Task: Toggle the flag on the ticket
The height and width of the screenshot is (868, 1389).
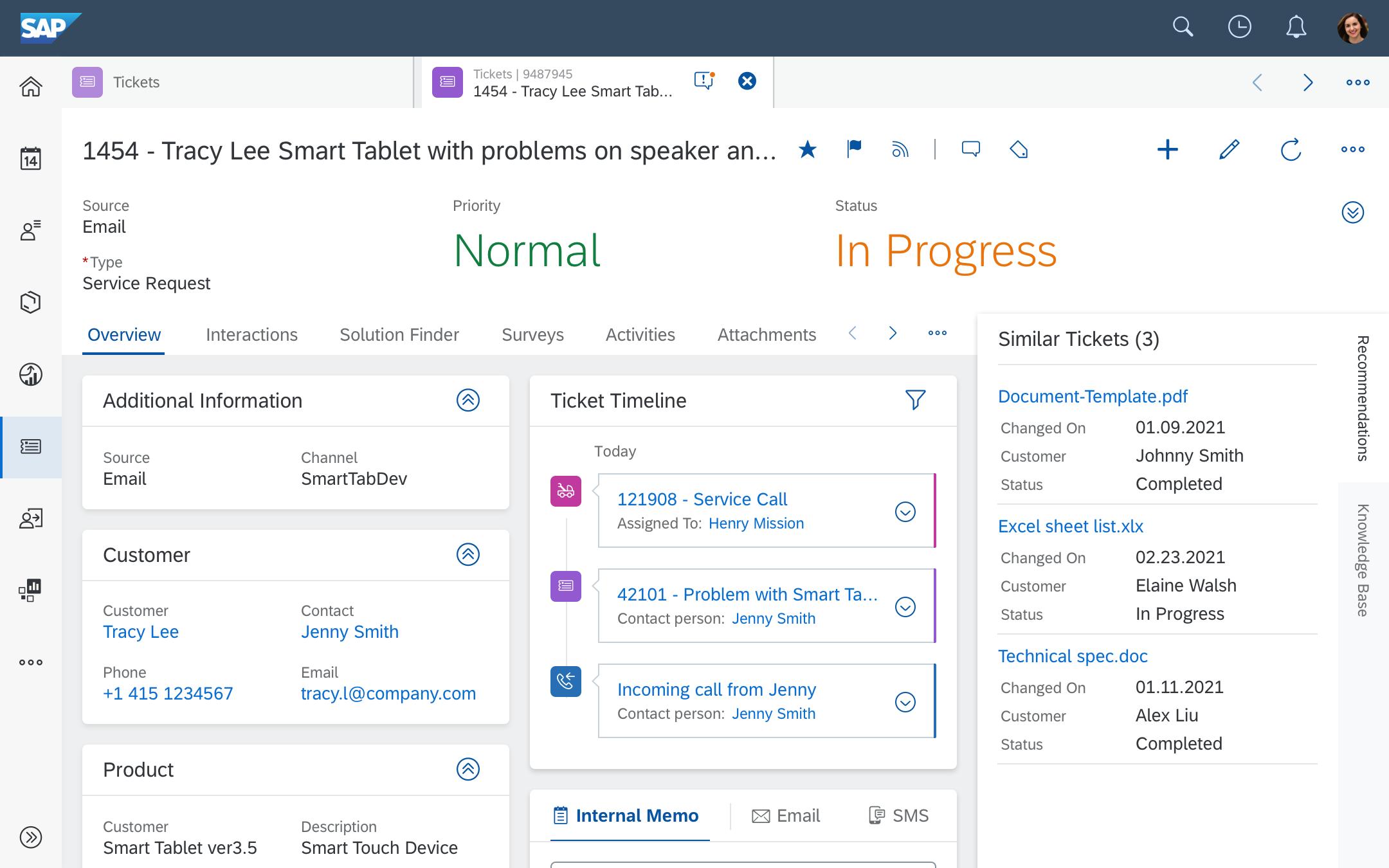Action: point(854,149)
